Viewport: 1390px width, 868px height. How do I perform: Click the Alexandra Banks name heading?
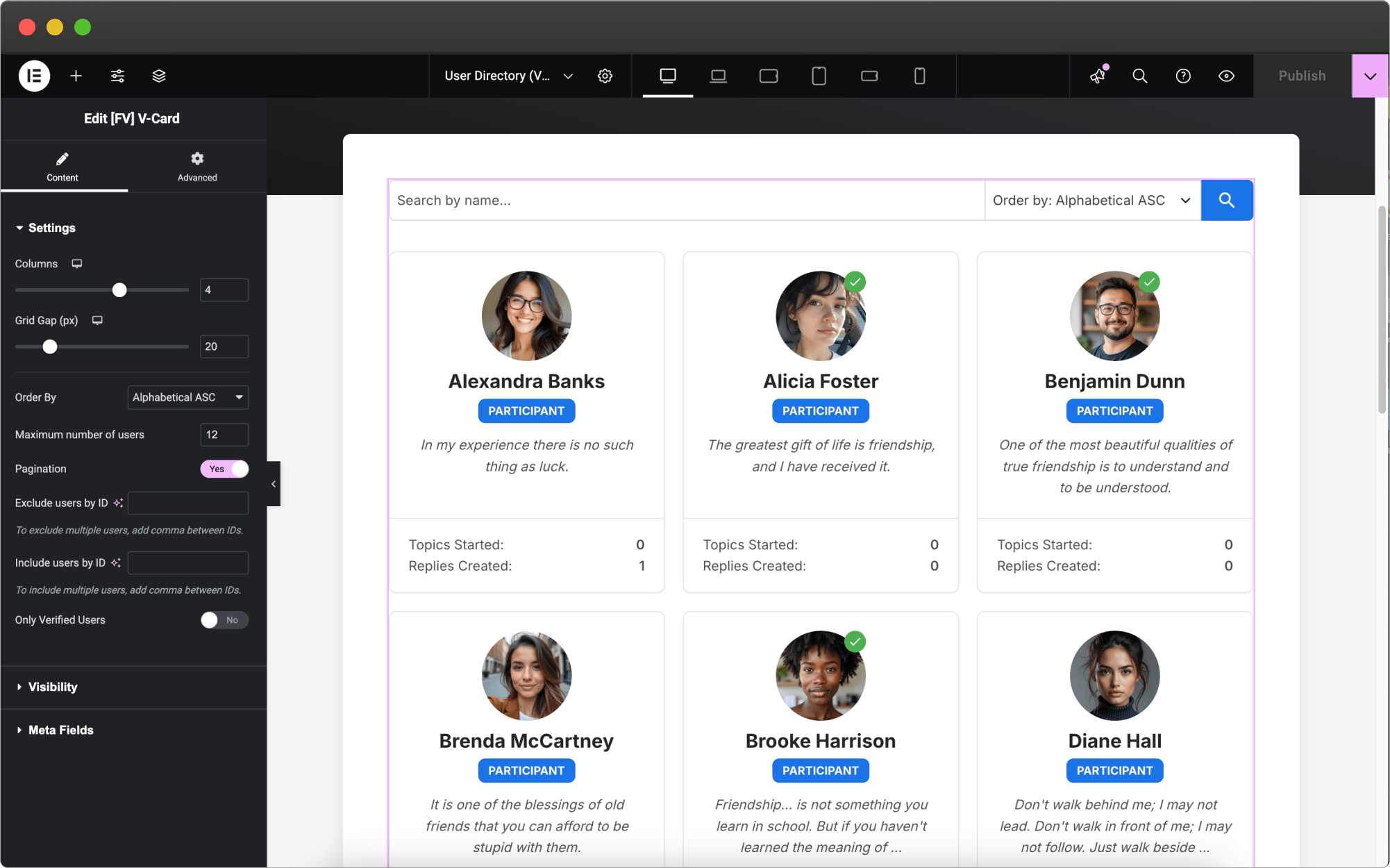(526, 381)
